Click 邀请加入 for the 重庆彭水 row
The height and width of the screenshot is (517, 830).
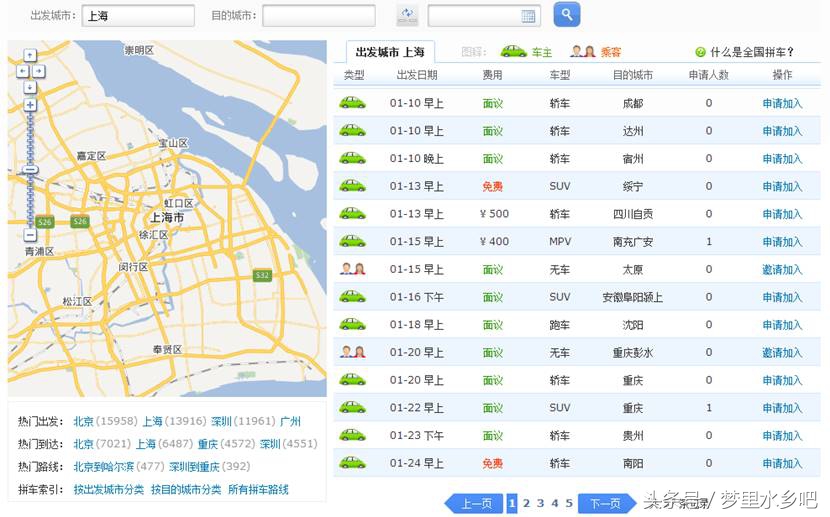(x=782, y=352)
